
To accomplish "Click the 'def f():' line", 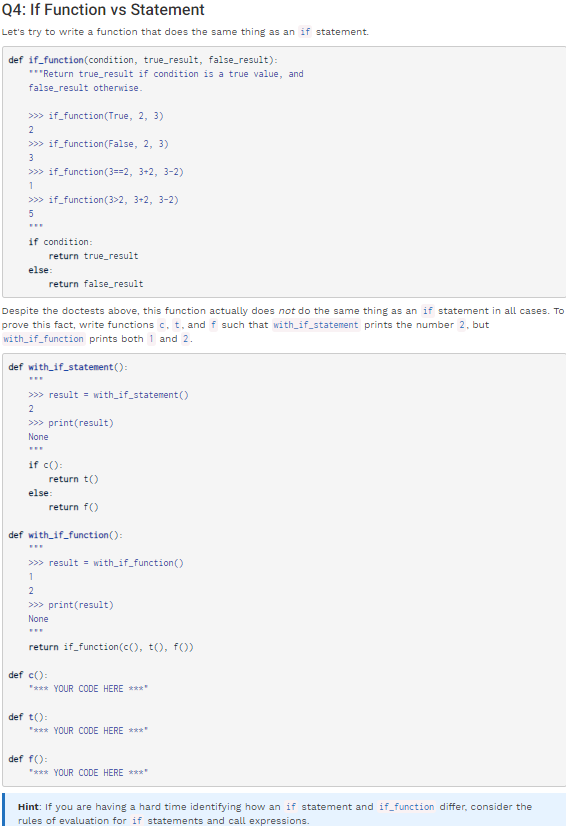I will coord(28,759).
